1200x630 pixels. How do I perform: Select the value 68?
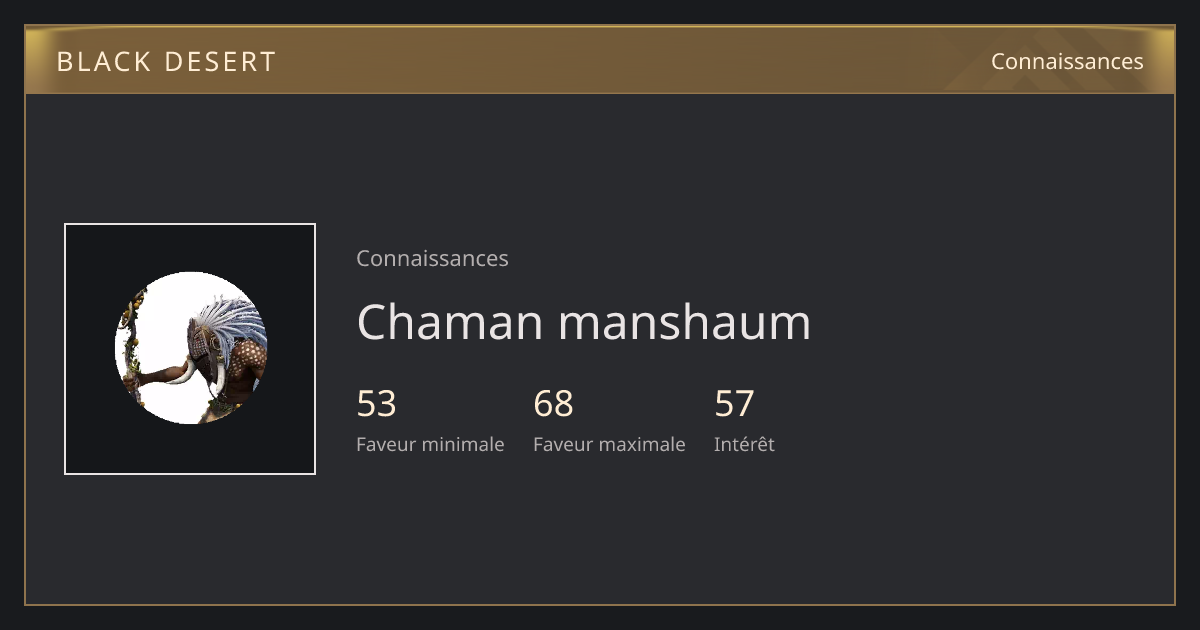[553, 404]
